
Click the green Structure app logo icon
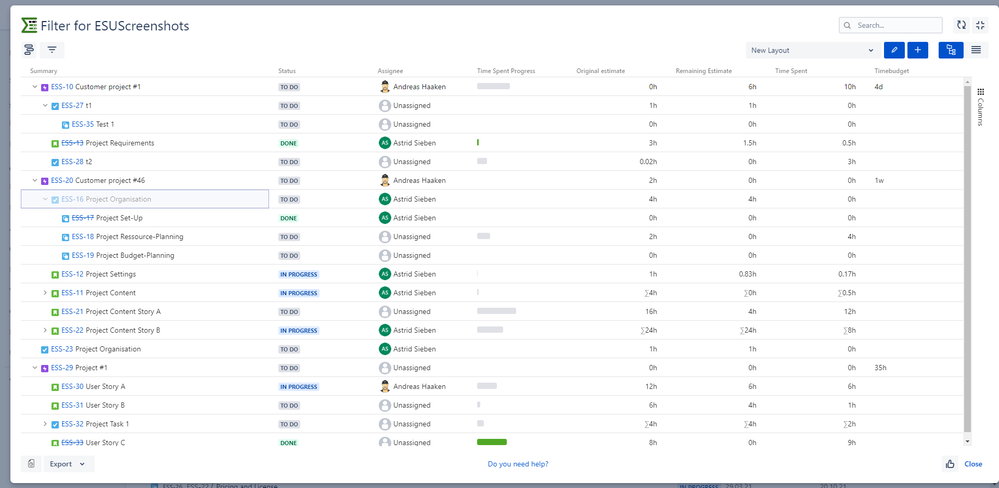[29, 25]
